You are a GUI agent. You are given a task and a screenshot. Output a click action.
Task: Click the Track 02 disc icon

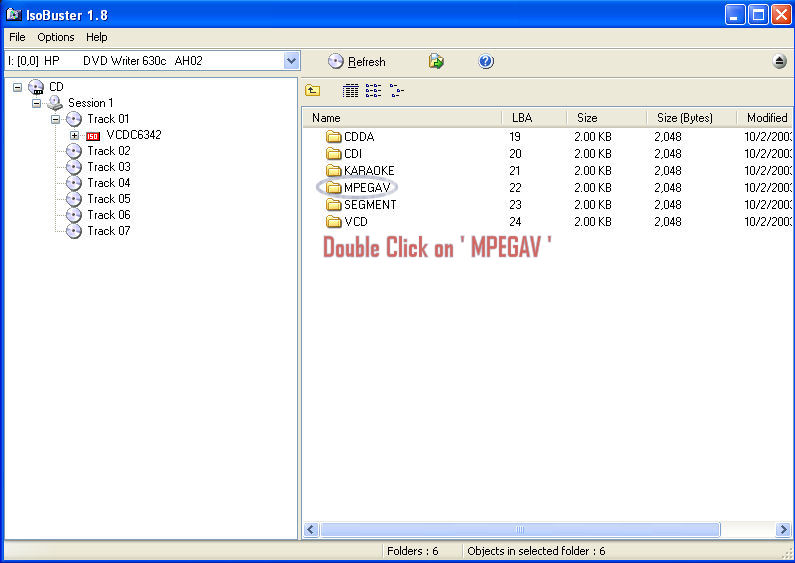pyautogui.click(x=74, y=151)
